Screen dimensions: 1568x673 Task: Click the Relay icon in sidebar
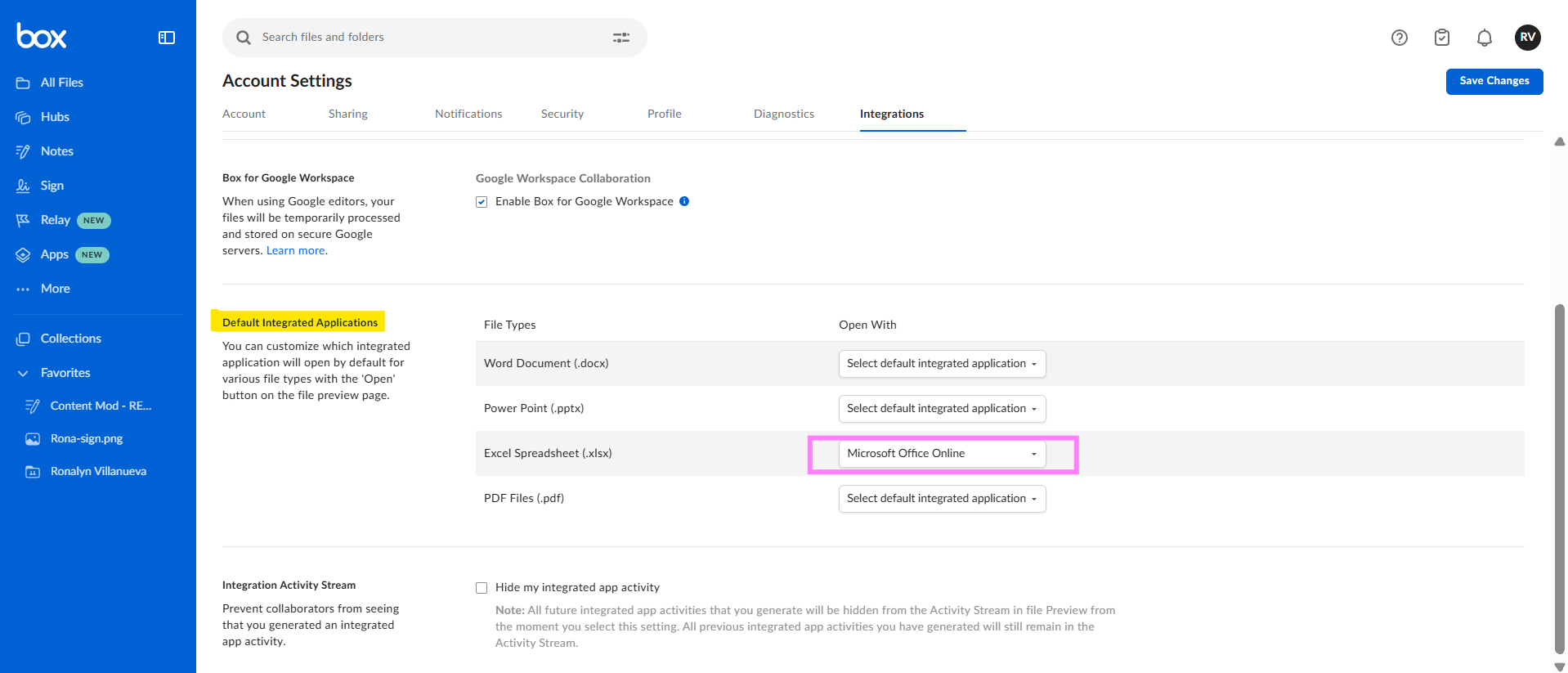point(23,220)
